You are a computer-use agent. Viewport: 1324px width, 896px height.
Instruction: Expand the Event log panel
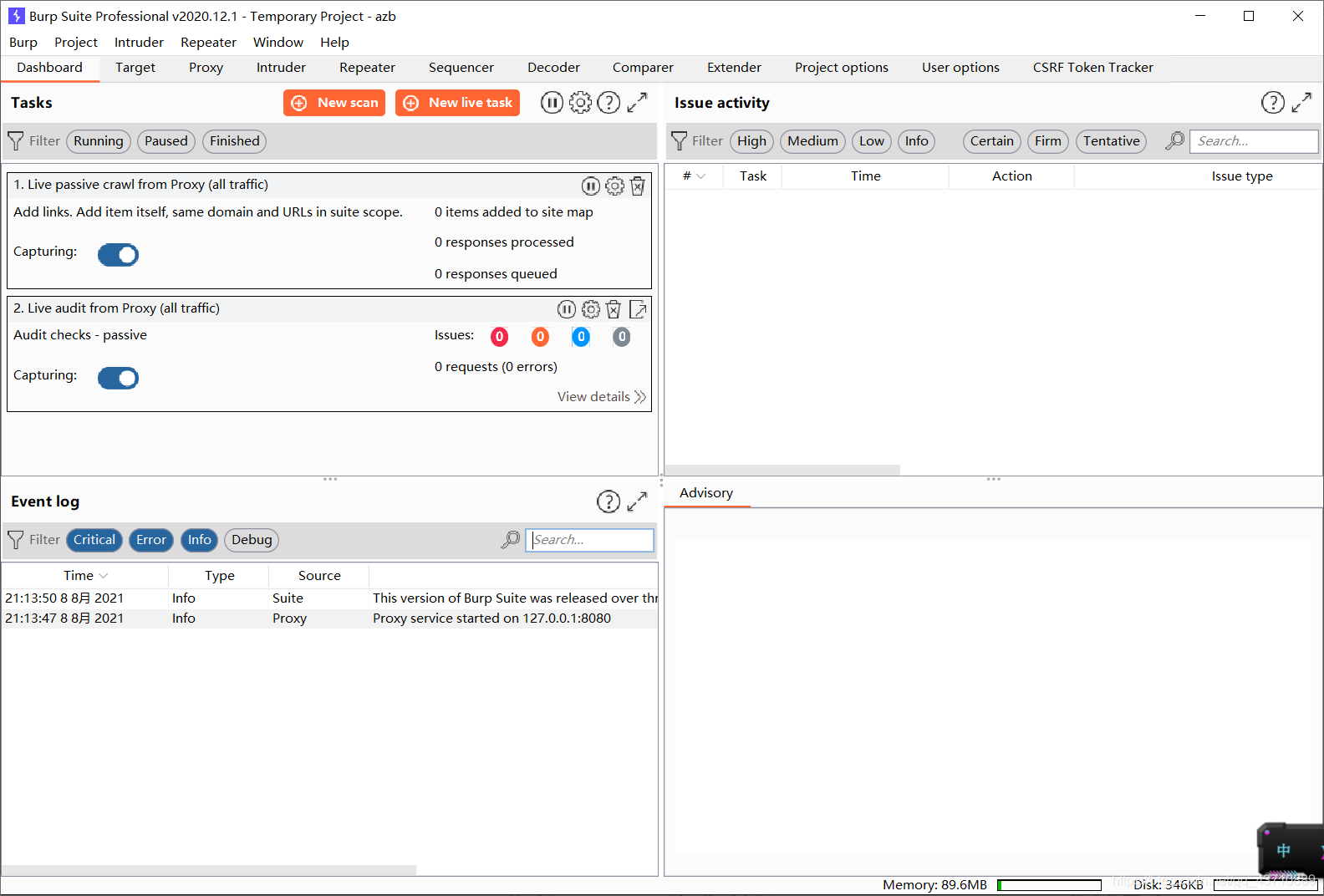637,501
